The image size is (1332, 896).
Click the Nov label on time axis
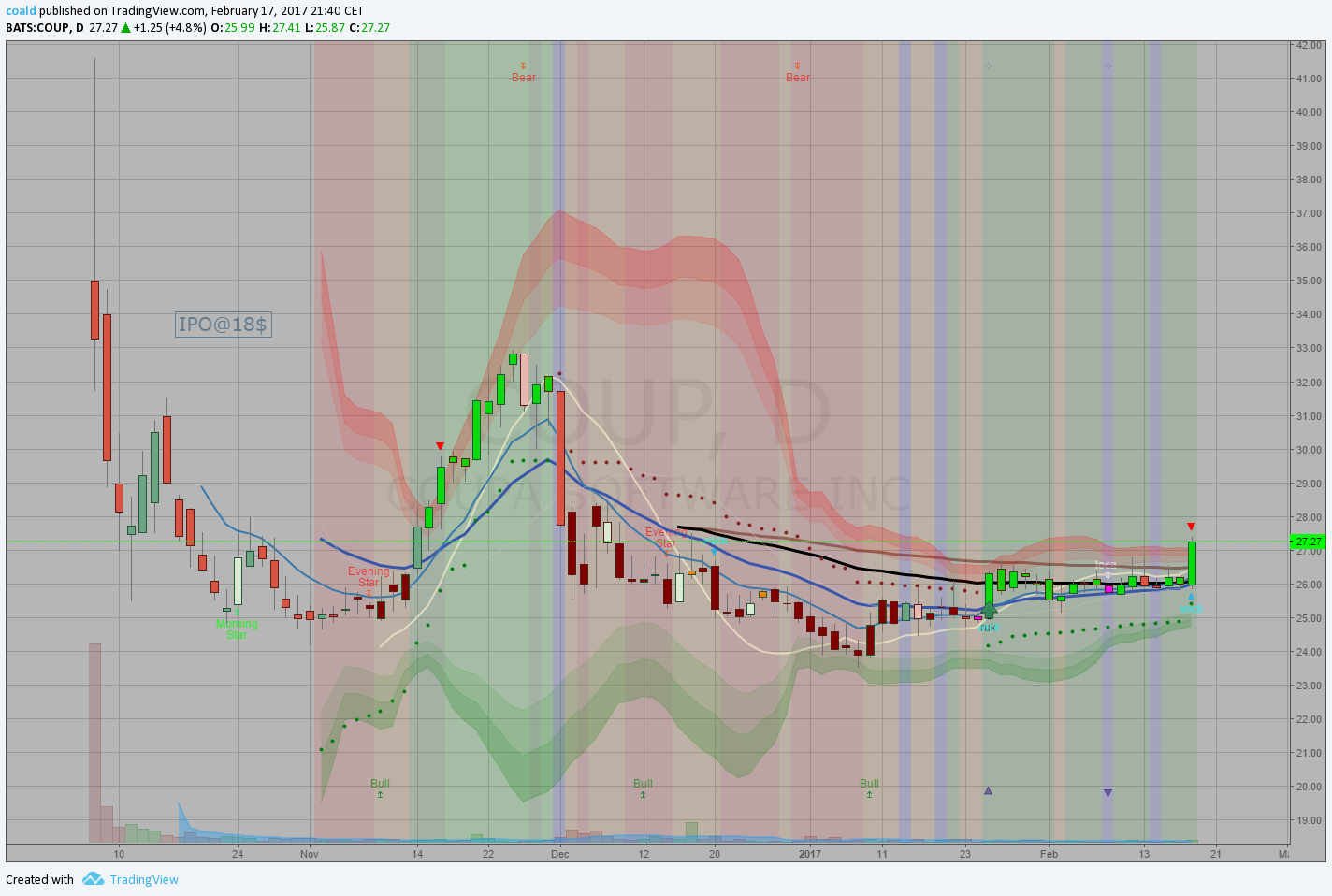(310, 854)
